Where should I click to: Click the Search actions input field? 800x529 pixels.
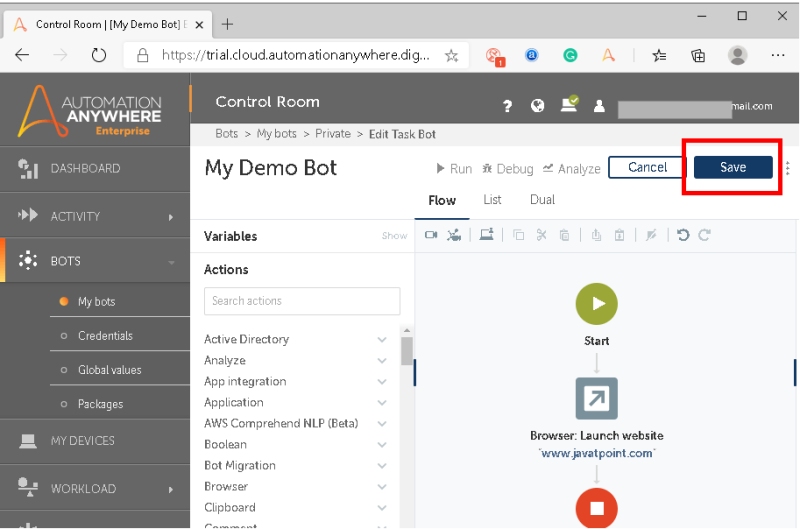click(x=302, y=301)
